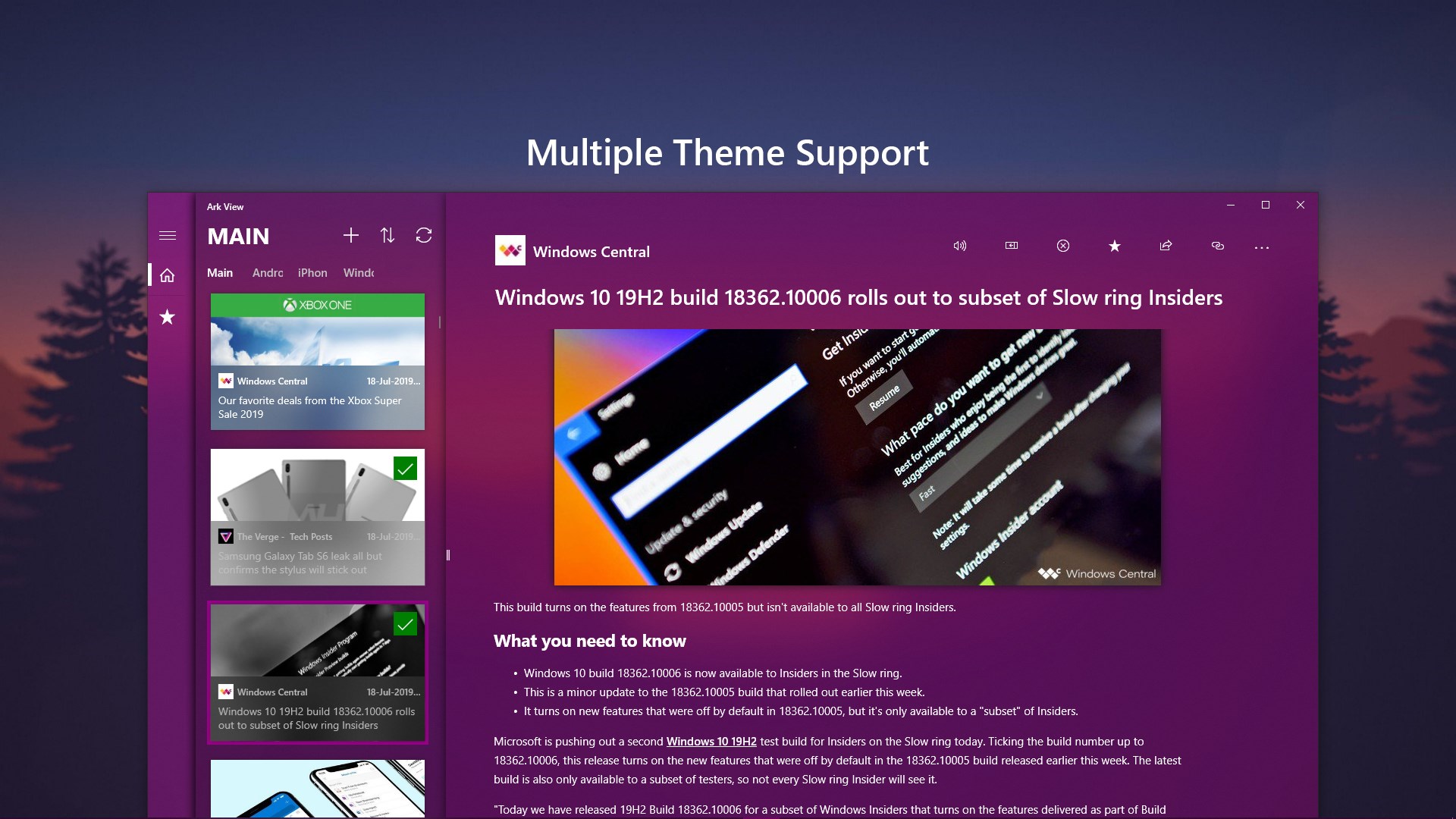The height and width of the screenshot is (819, 1456).
Task: Copy article link with chain icon
Action: tap(1218, 246)
